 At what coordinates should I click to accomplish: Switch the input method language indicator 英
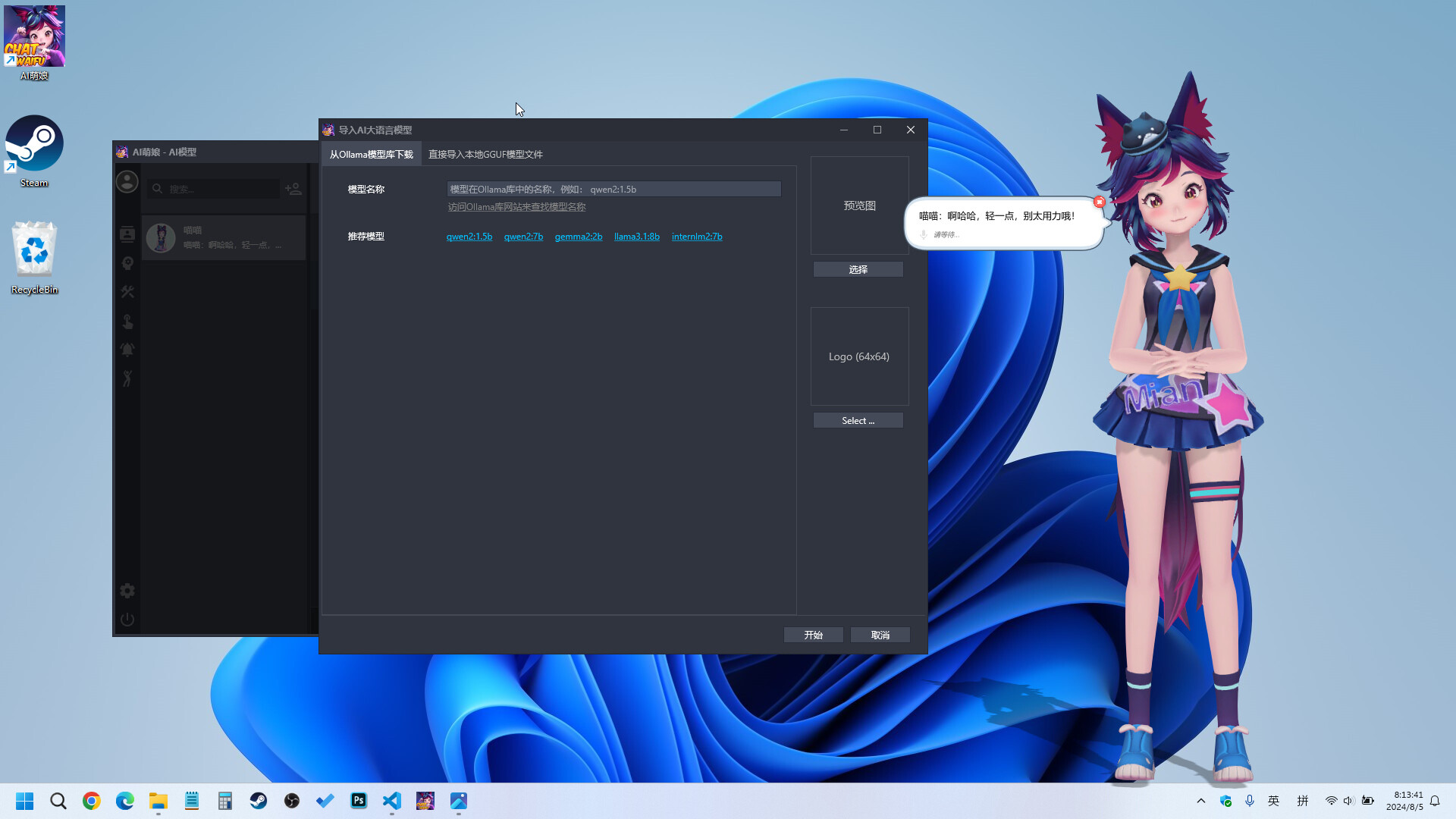click(x=1274, y=801)
